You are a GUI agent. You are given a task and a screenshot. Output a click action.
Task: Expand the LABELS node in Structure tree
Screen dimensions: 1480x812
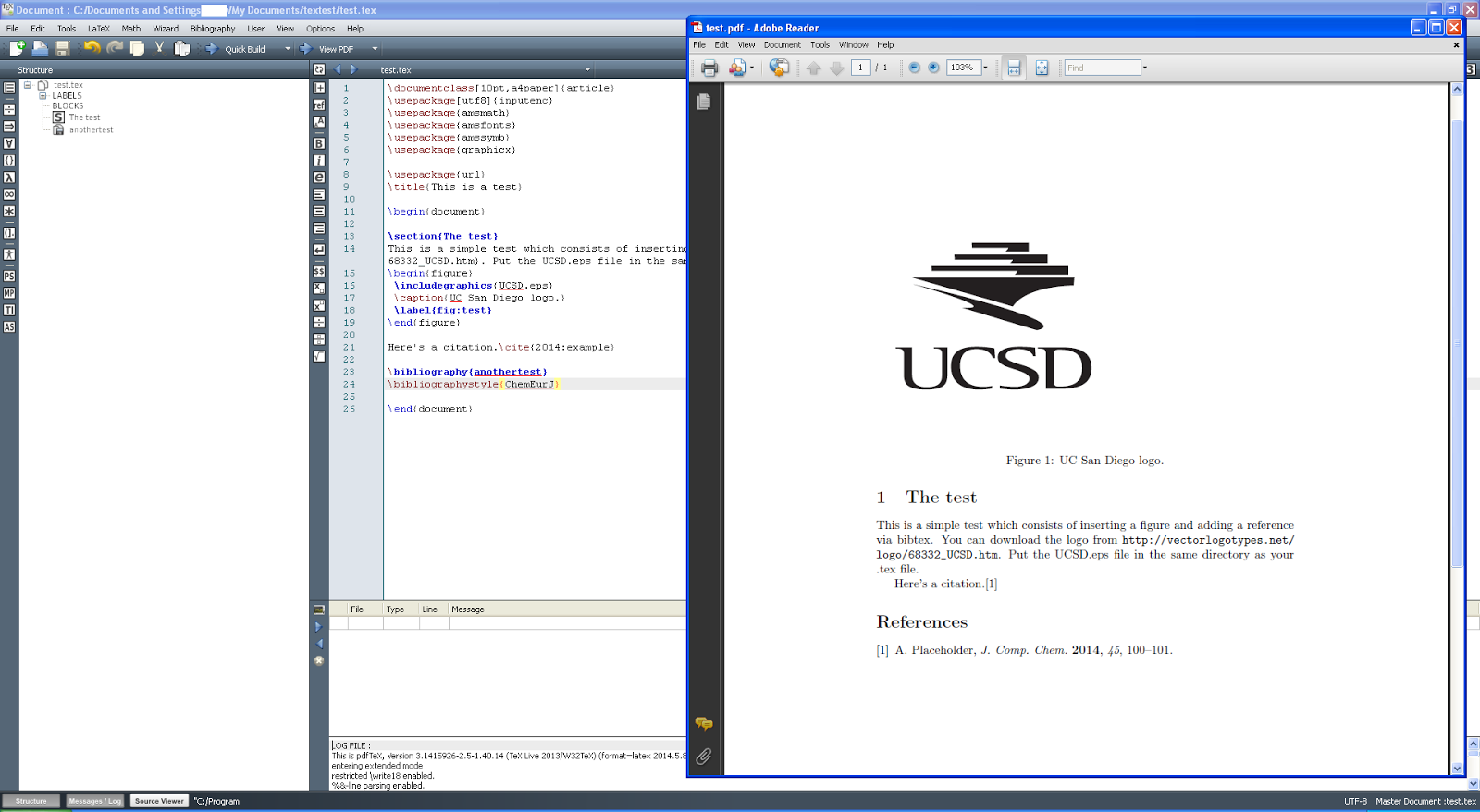[x=43, y=95]
